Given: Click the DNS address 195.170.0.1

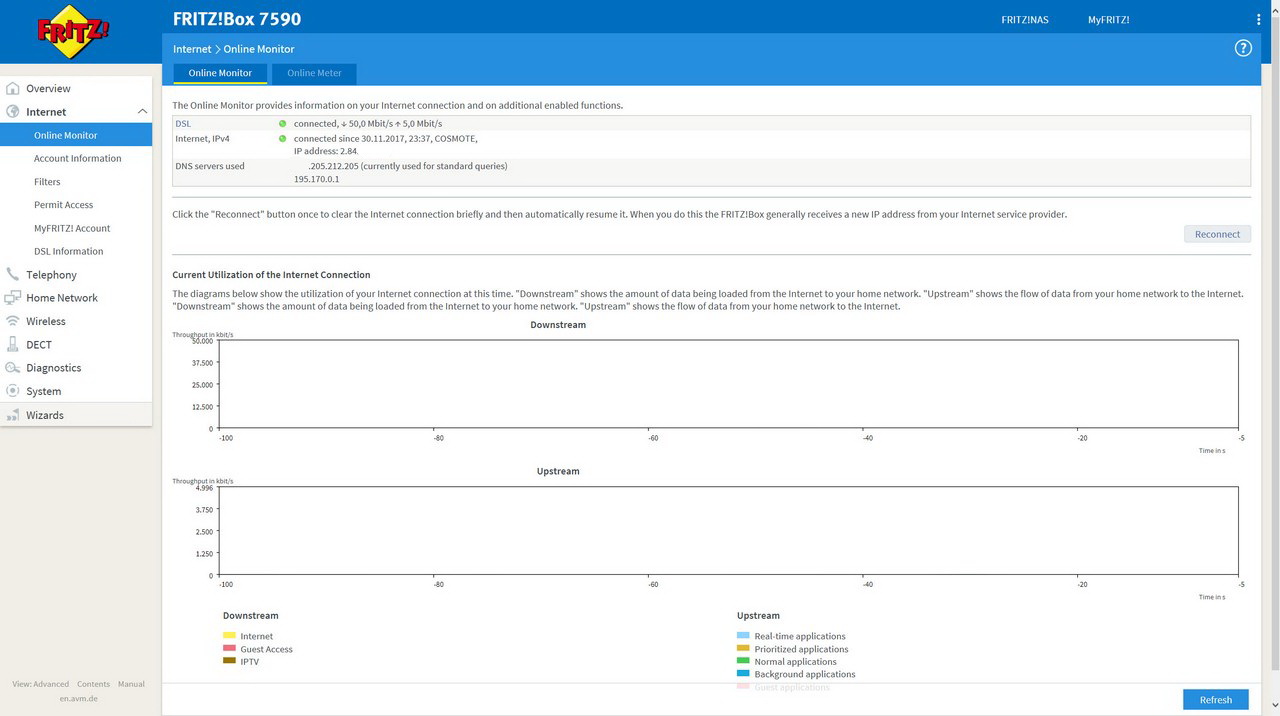Looking at the screenshot, I should point(316,179).
